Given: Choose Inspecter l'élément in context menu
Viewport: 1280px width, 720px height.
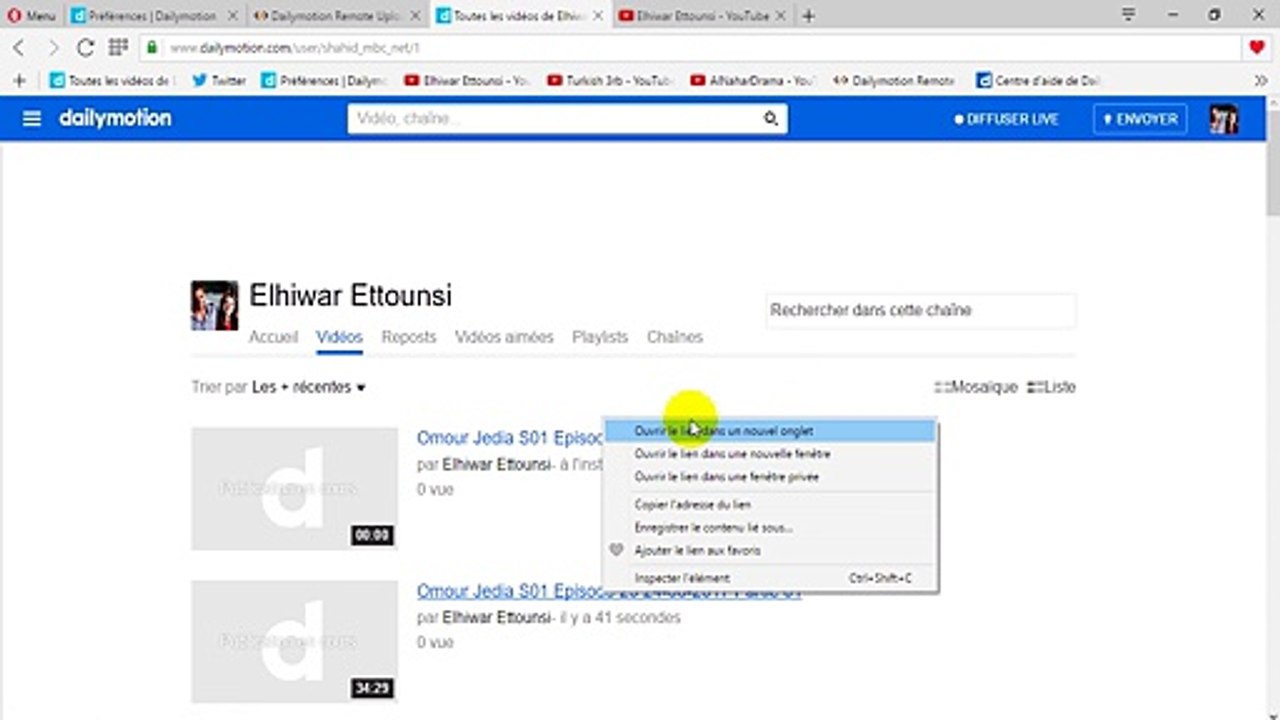Looking at the screenshot, I should tap(770, 578).
